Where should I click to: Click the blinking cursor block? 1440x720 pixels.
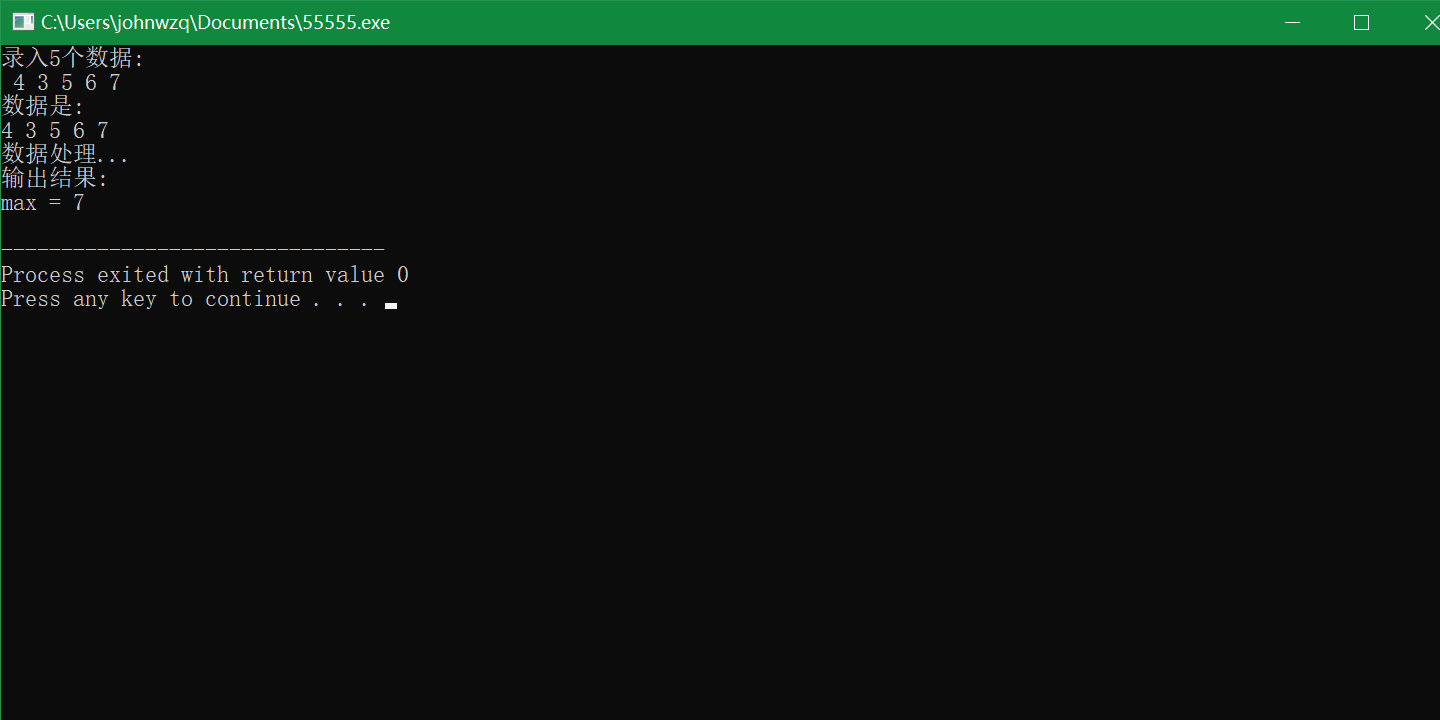tap(392, 305)
